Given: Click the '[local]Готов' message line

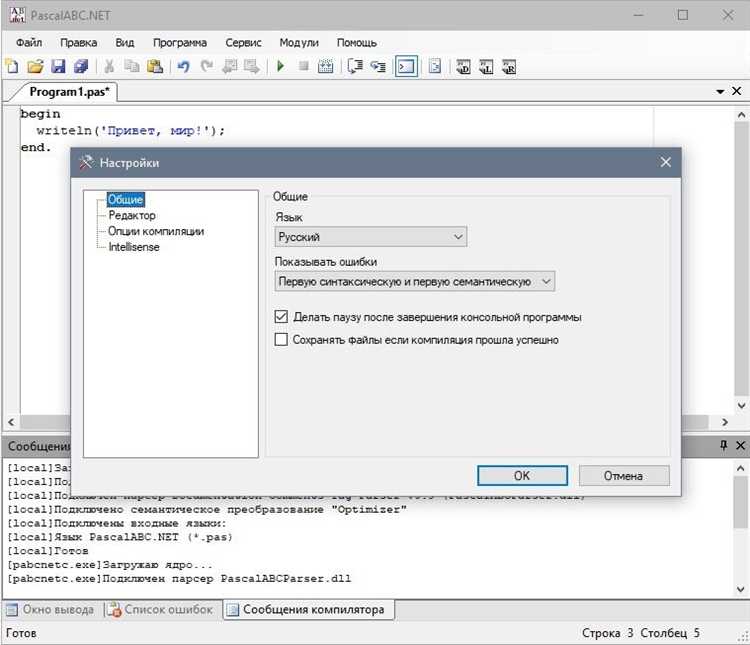Looking at the screenshot, I should point(48,551).
